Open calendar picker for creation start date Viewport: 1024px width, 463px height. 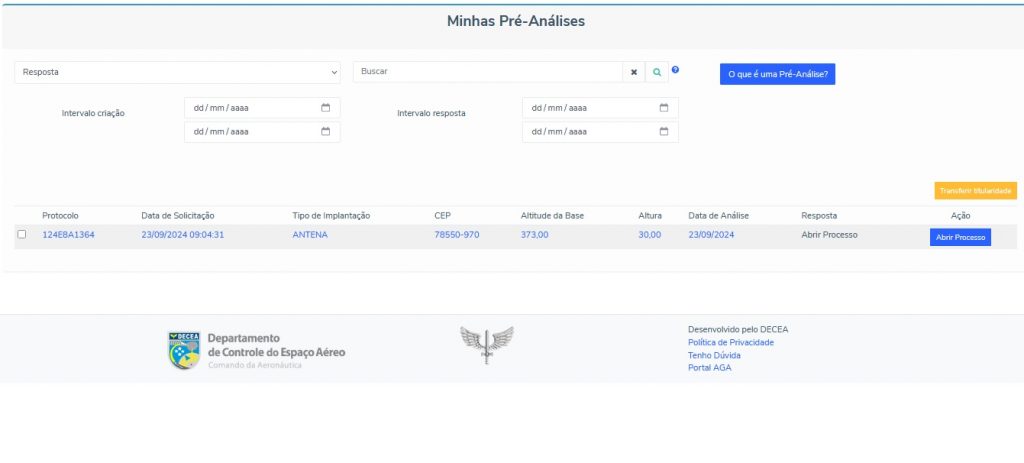click(326, 108)
